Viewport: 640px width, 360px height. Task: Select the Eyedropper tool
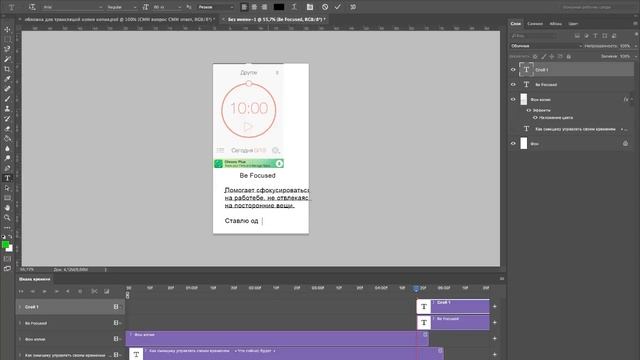click(7, 79)
